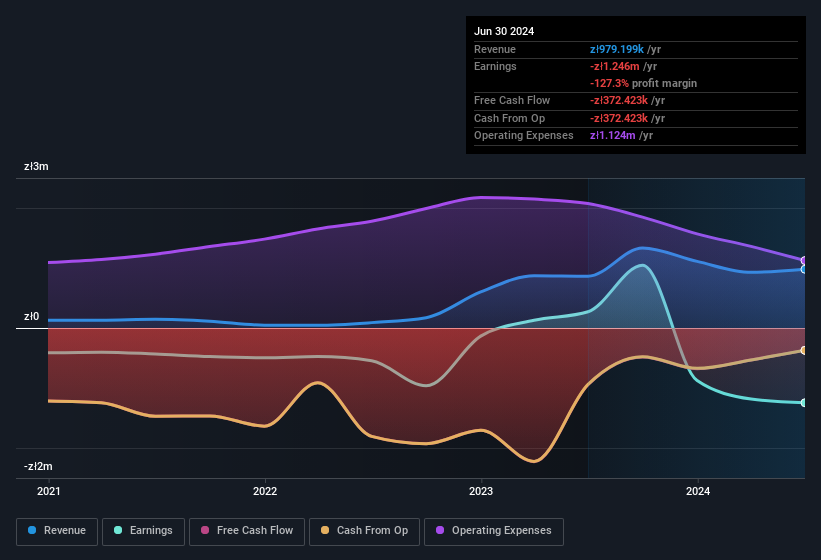Click the 2023 x-axis label
Screen dimensions: 821x560
pyautogui.click(x=481, y=491)
